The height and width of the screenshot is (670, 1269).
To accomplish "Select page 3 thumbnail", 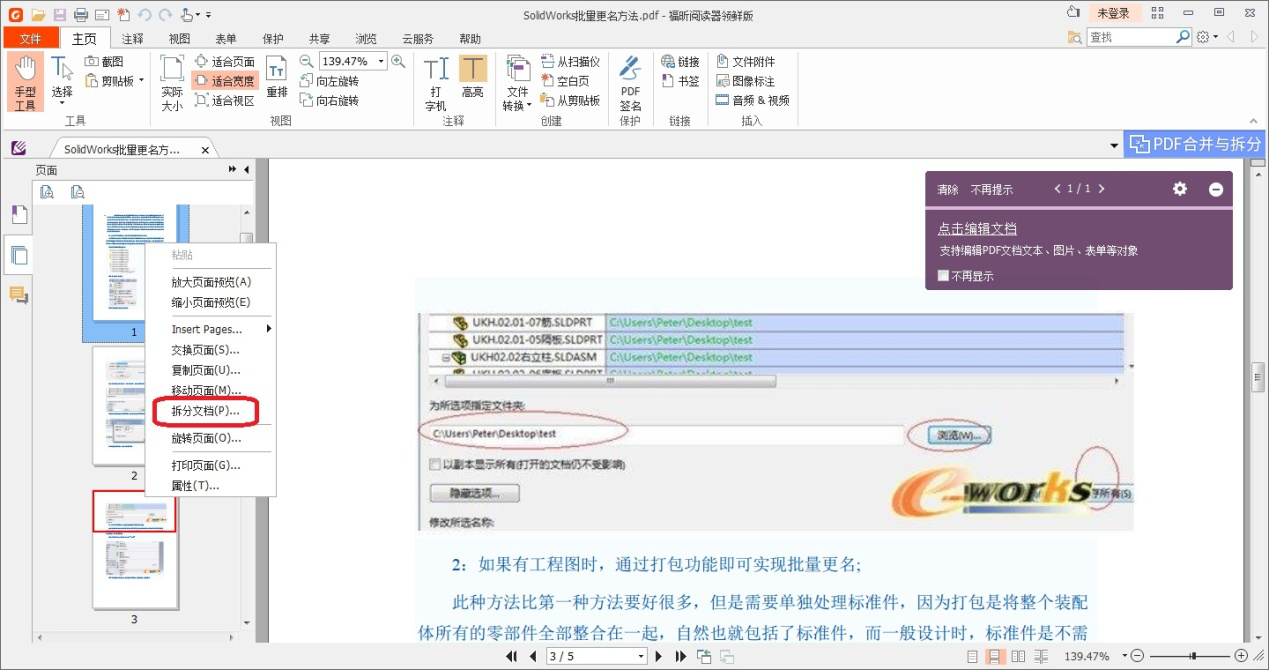I will pos(134,549).
